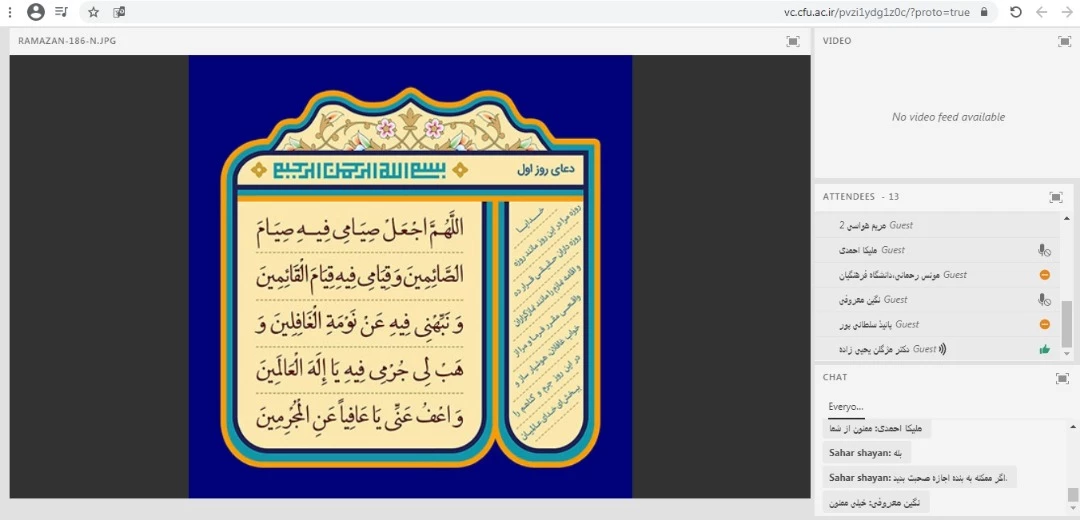This screenshot has height=520, width=1080.
Task: Click the orange status icon for مونس رحمانی
Action: [x=1044, y=275]
